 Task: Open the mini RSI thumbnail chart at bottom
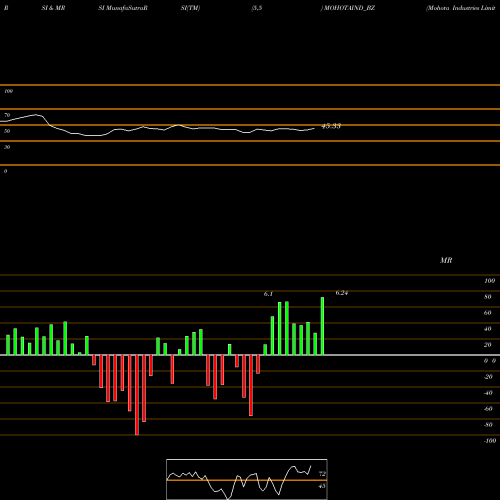247,479
